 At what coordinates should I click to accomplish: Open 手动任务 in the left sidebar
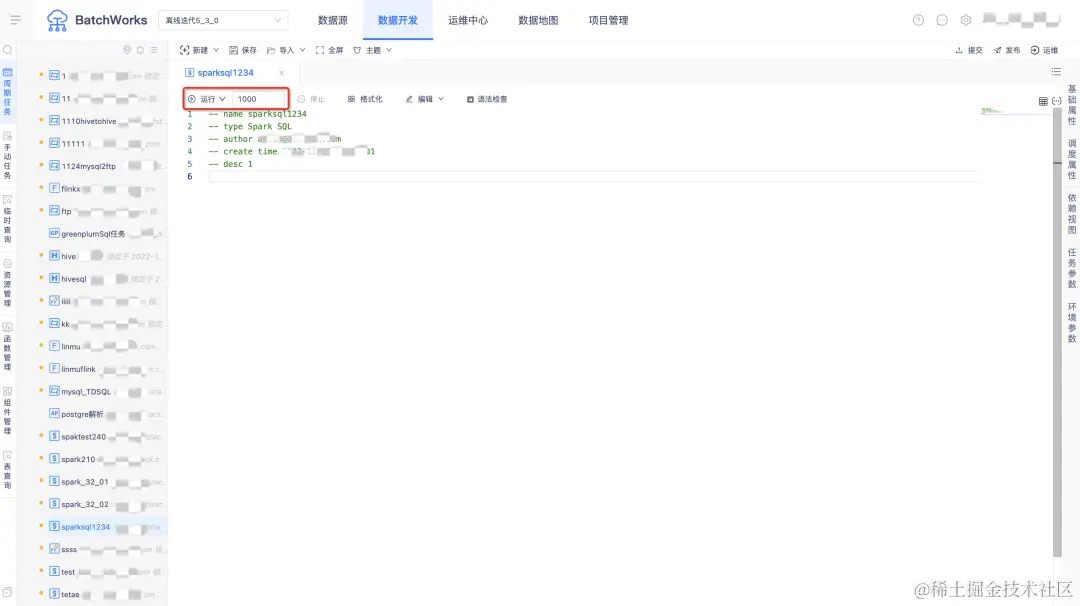click(x=8, y=156)
